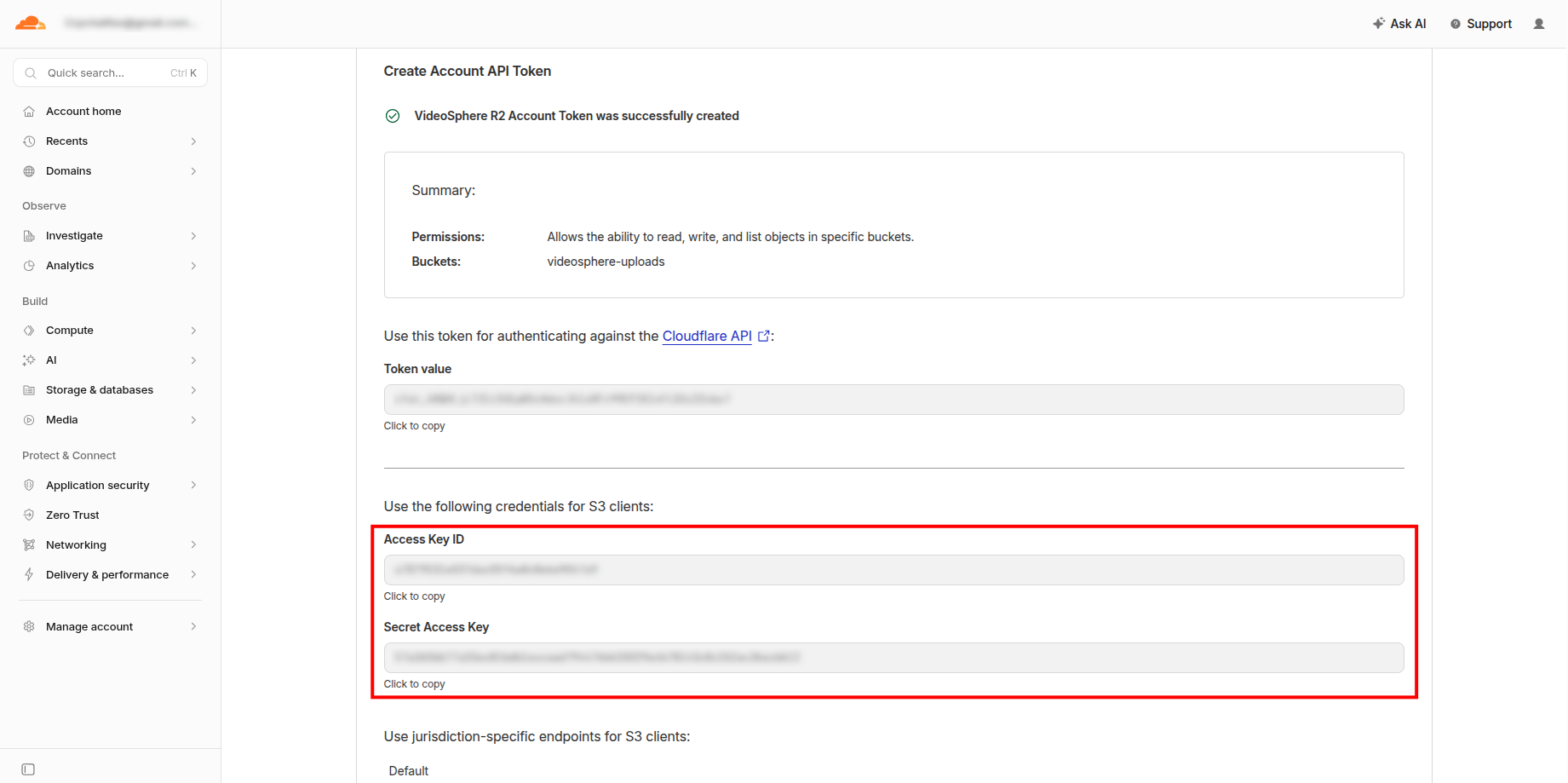
Task: Expand the Recents chevron
Action: tap(193, 141)
